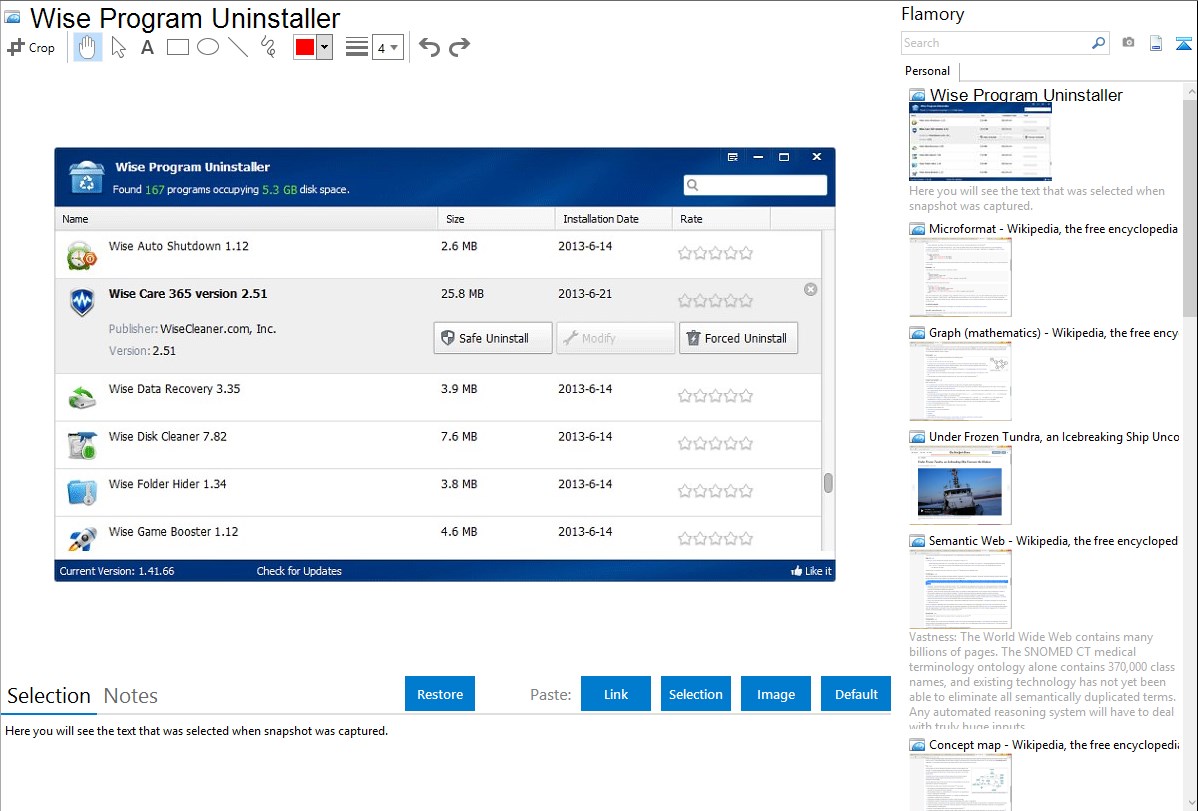Click the Wise Disk Cleaner icon
Viewport: 1198px width, 811px height.
82,445
